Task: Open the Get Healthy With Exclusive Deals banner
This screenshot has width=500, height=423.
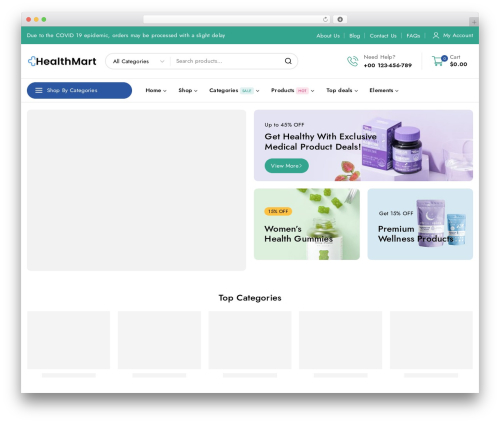Action: [x=363, y=145]
